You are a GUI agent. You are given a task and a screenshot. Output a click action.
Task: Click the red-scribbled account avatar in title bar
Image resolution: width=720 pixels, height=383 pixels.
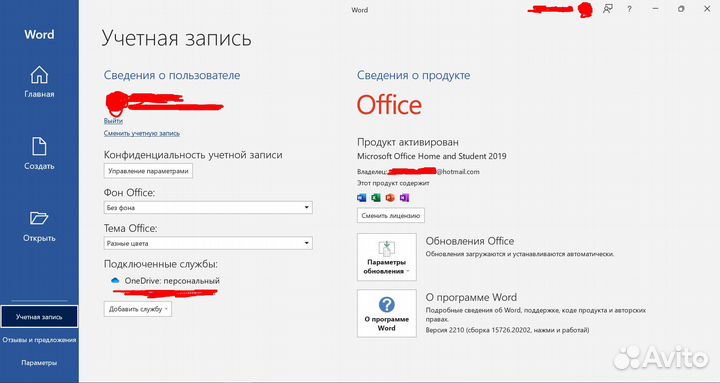click(585, 10)
